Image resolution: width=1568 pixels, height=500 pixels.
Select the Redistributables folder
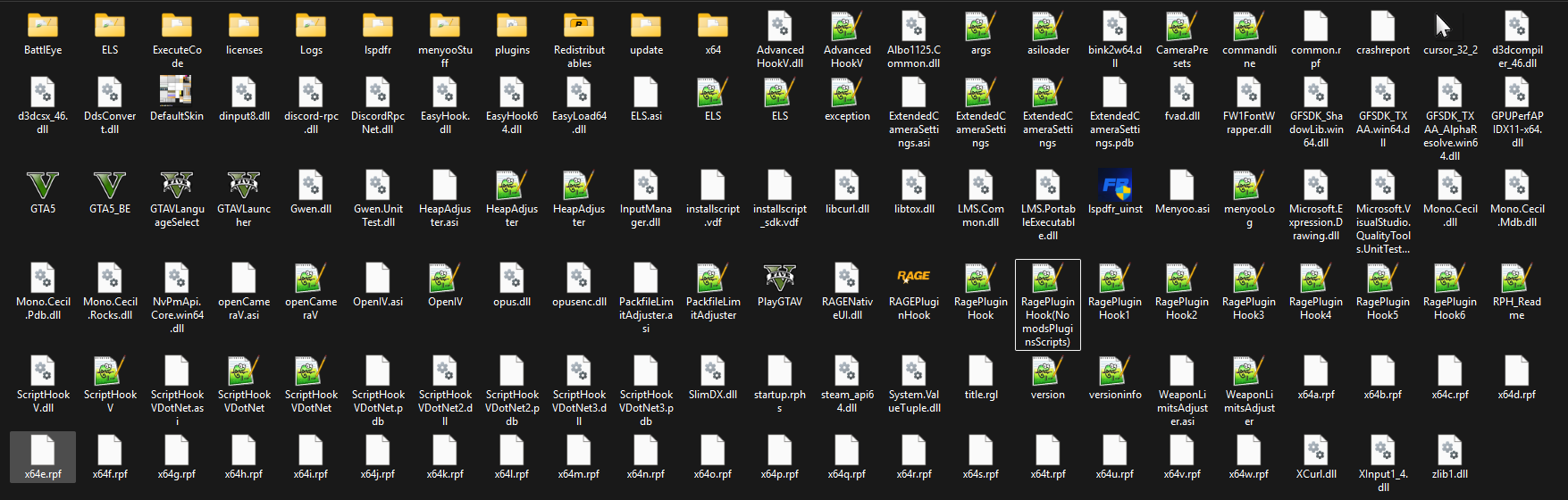pos(579,27)
